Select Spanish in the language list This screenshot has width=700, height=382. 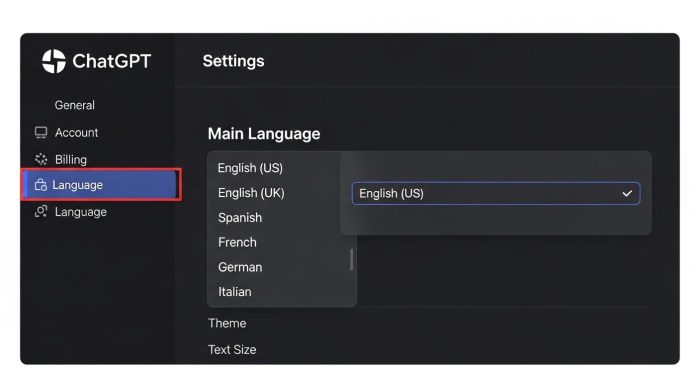pos(240,218)
